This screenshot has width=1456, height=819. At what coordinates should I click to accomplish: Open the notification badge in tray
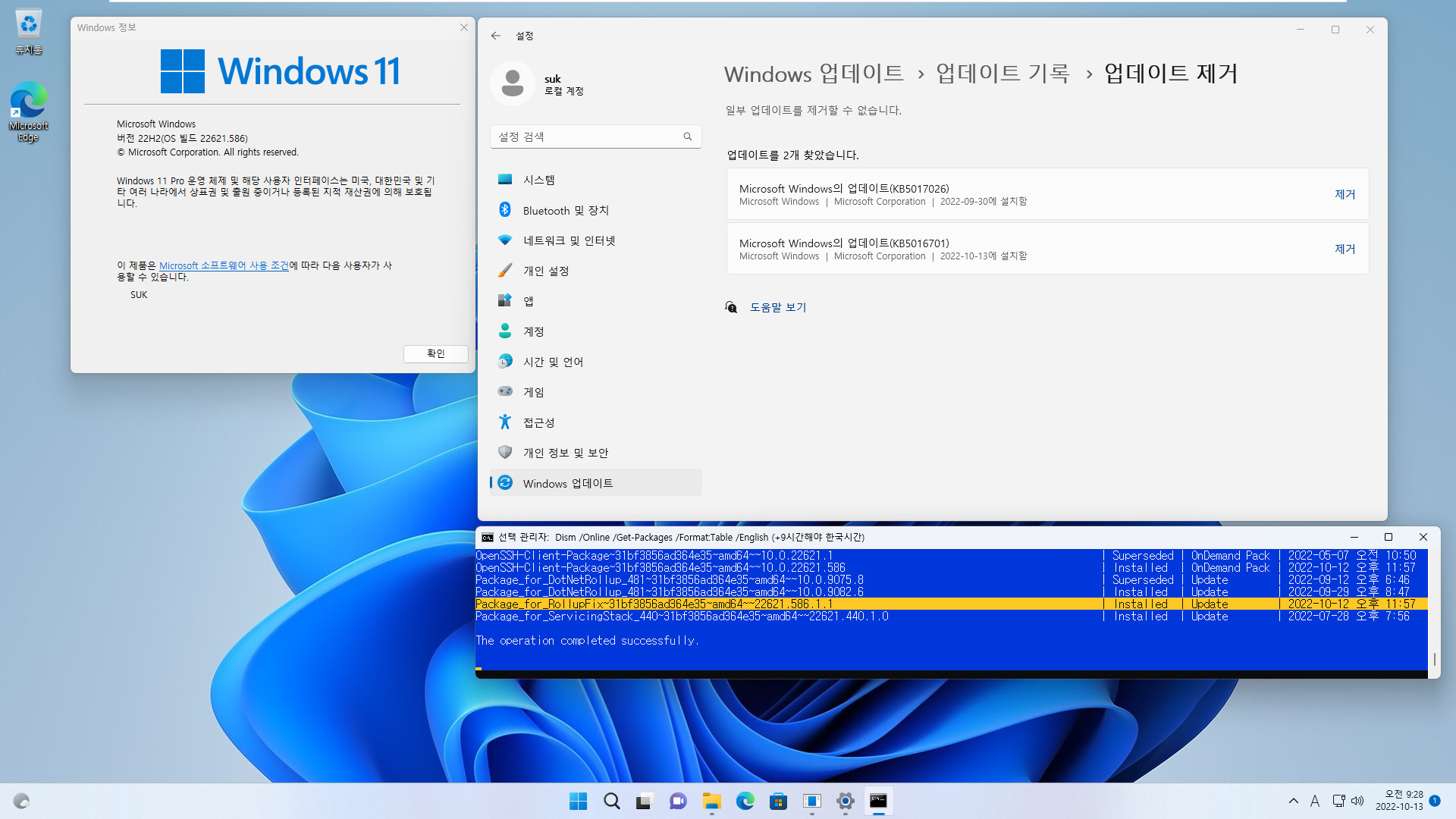[x=1435, y=801]
